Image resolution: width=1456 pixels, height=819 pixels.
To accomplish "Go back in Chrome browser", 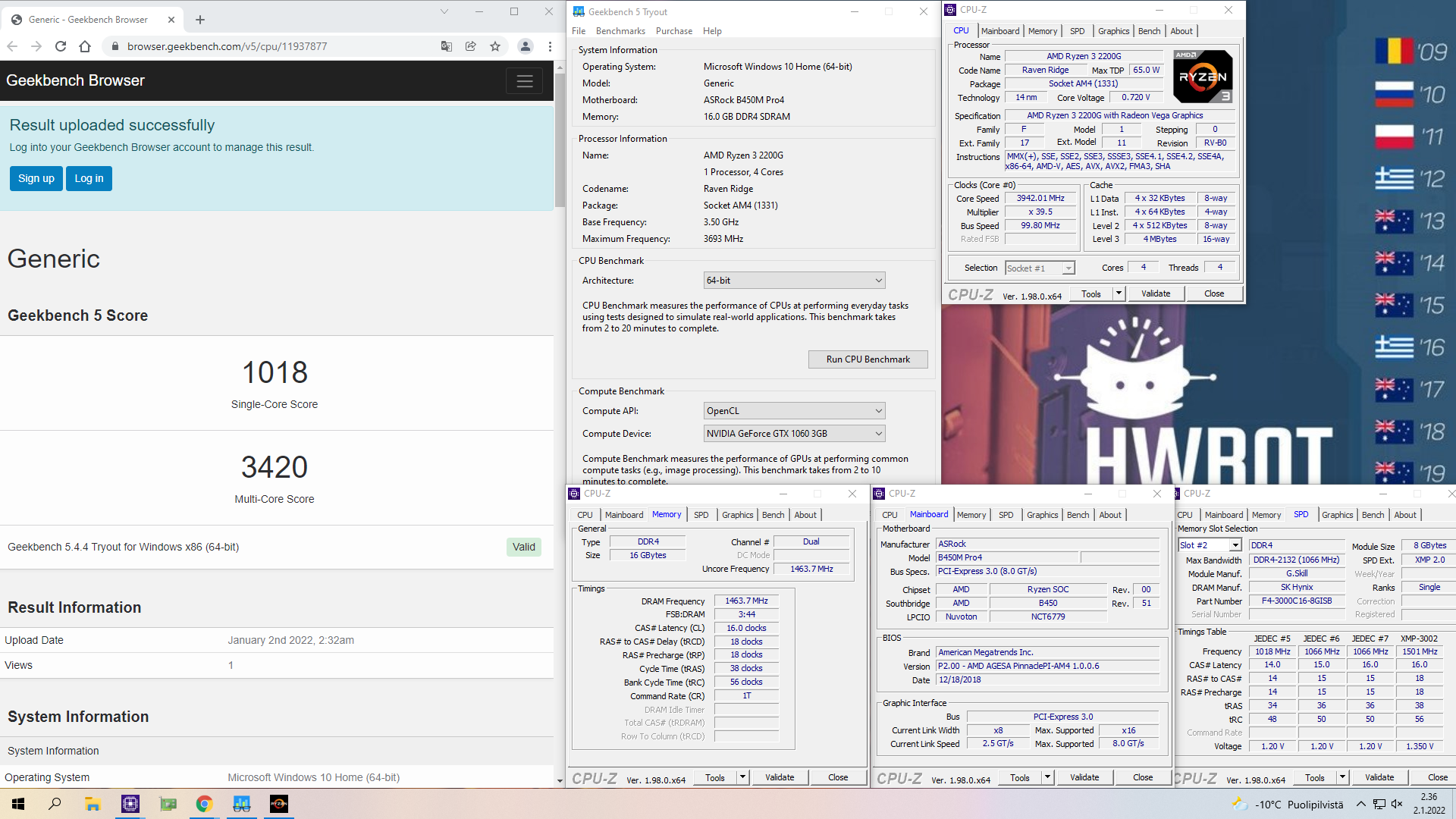I will pos(12,46).
